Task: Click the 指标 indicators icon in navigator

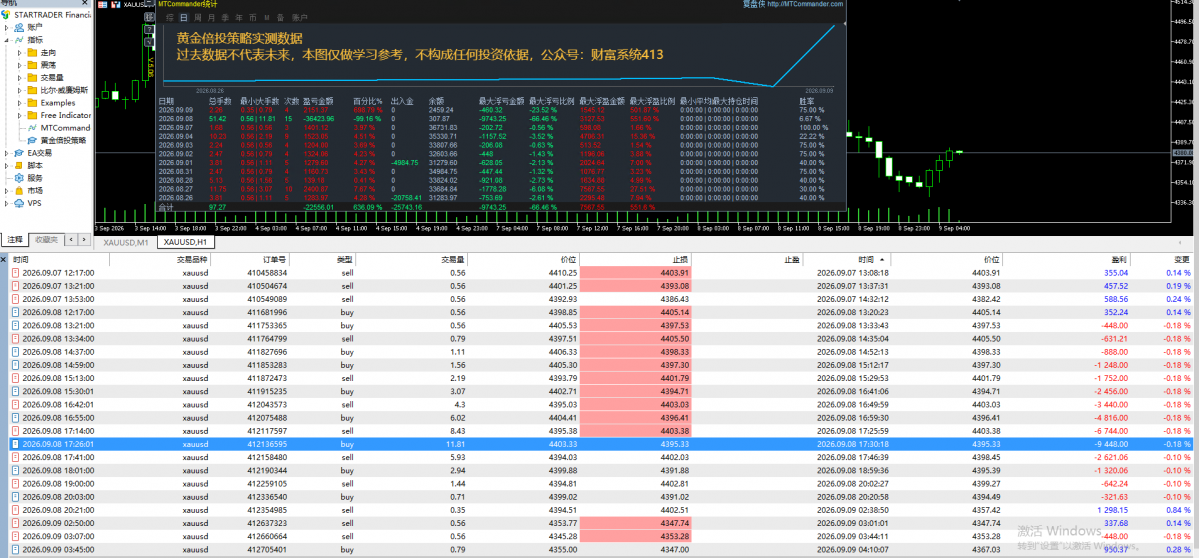Action: point(19,40)
